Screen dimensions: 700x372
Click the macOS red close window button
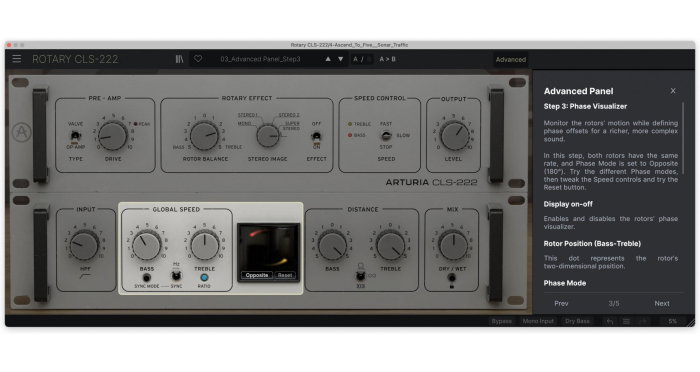[x=9, y=45]
